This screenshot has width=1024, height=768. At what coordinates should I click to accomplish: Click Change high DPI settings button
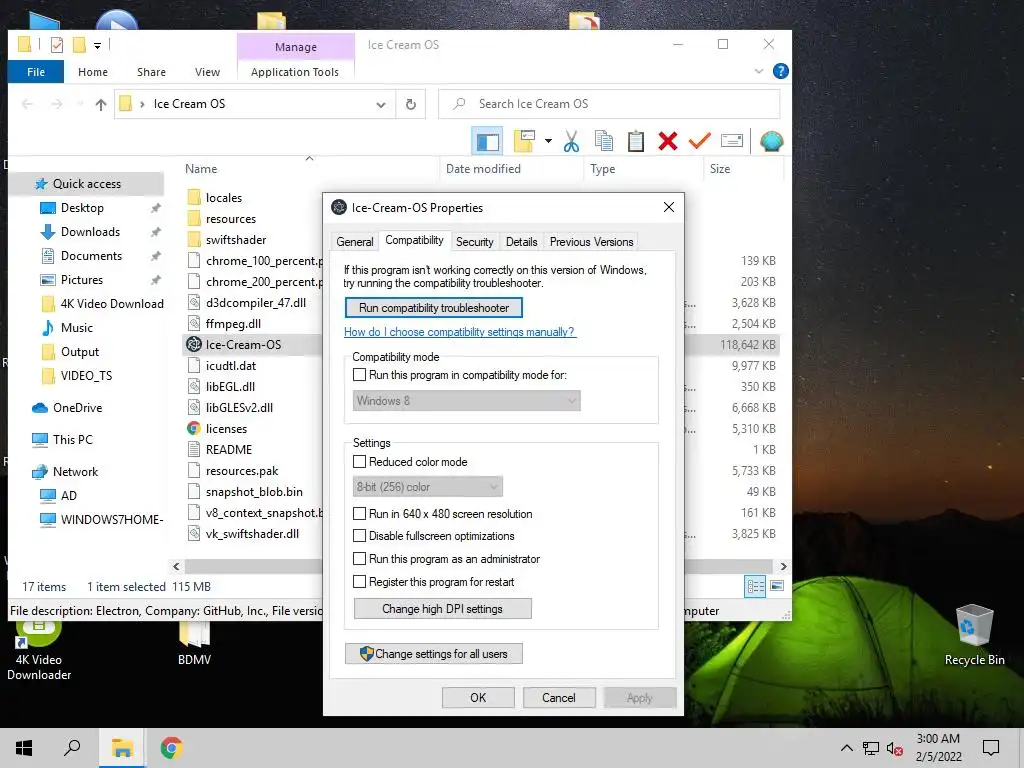(442, 609)
